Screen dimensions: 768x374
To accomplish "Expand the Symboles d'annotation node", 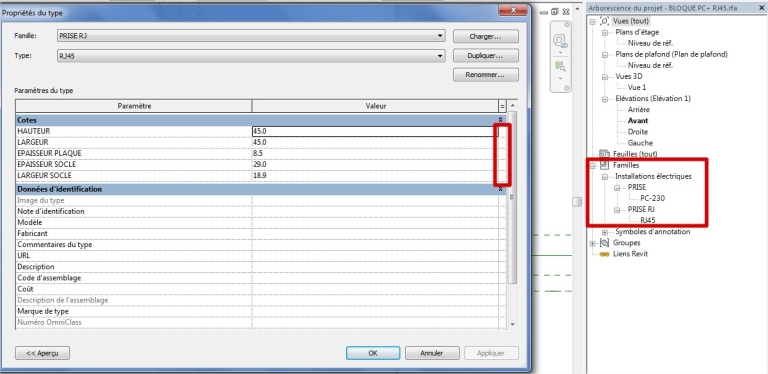I will (605, 232).
